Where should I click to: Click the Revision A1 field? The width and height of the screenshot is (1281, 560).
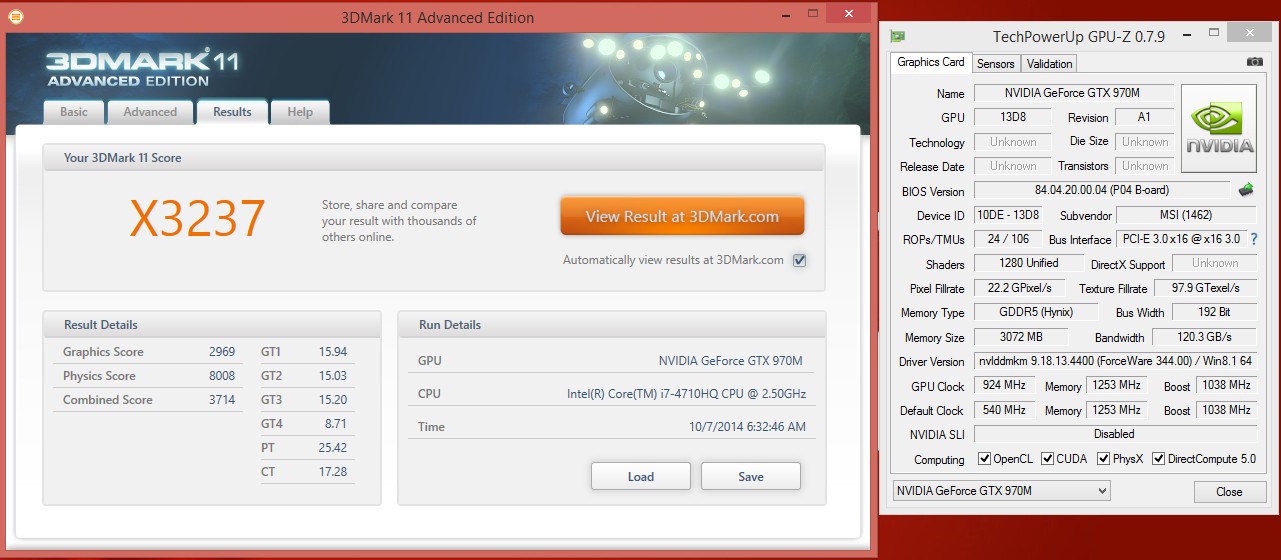[x=1144, y=117]
